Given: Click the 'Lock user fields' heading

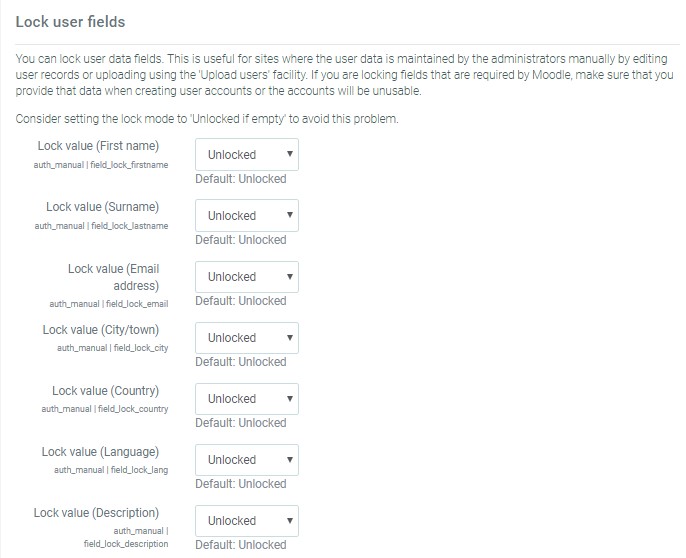Looking at the screenshot, I should tap(70, 21).
